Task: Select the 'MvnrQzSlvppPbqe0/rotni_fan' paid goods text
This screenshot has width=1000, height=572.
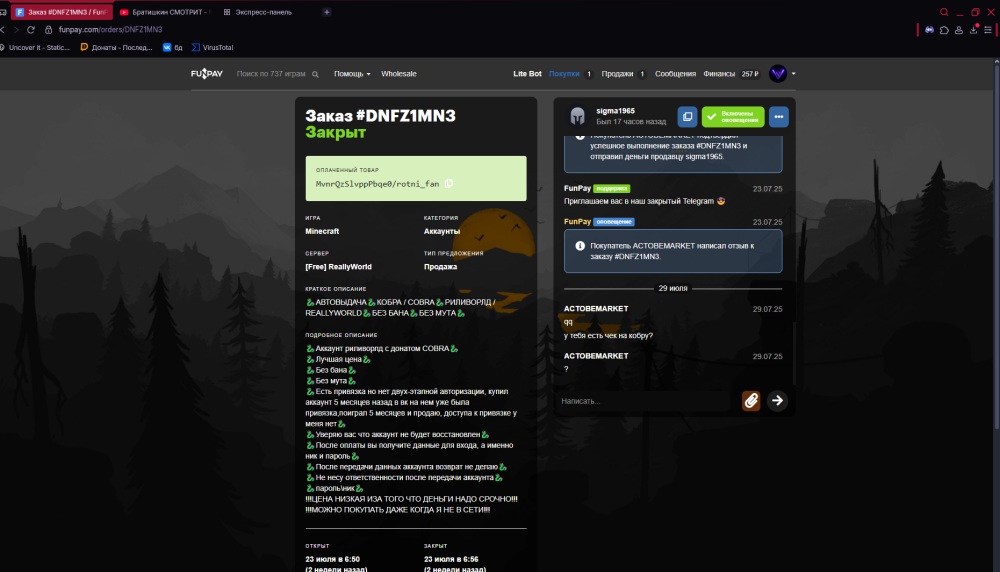Action: 378,184
